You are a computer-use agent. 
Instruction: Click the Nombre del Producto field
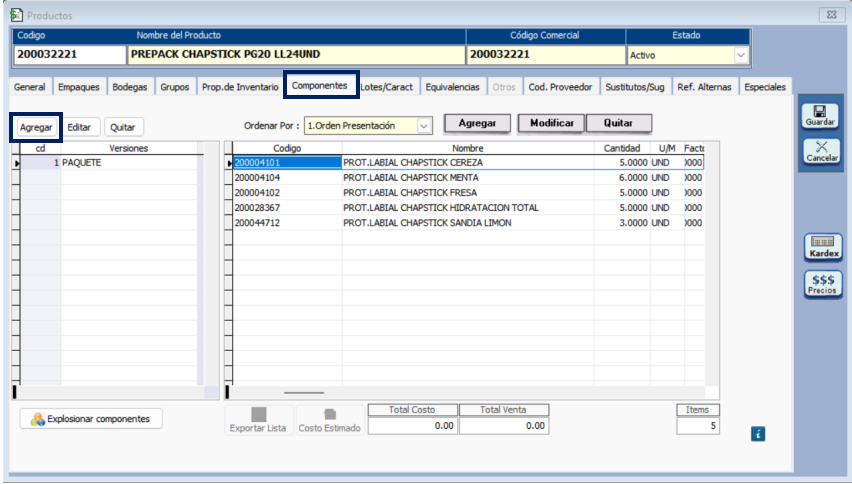coord(296,54)
